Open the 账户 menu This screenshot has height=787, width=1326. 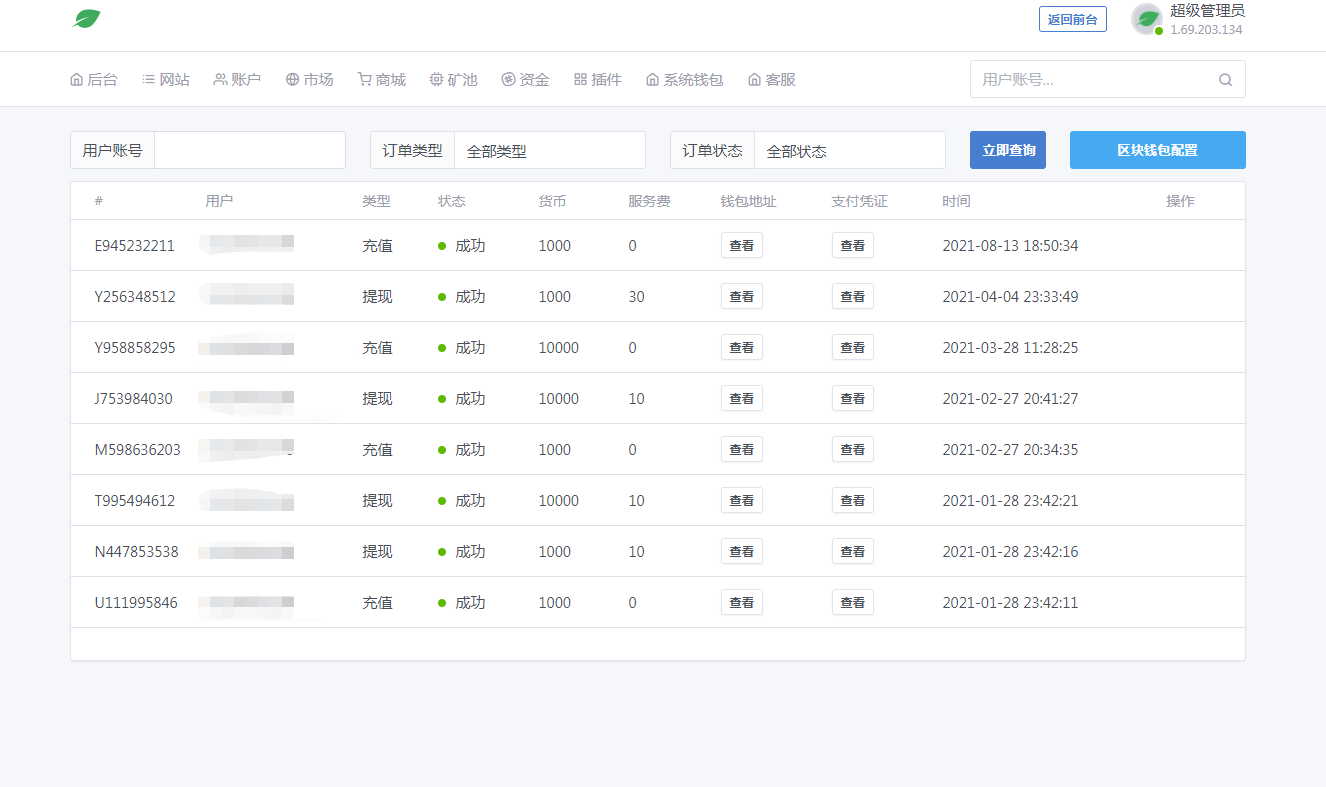(237, 79)
